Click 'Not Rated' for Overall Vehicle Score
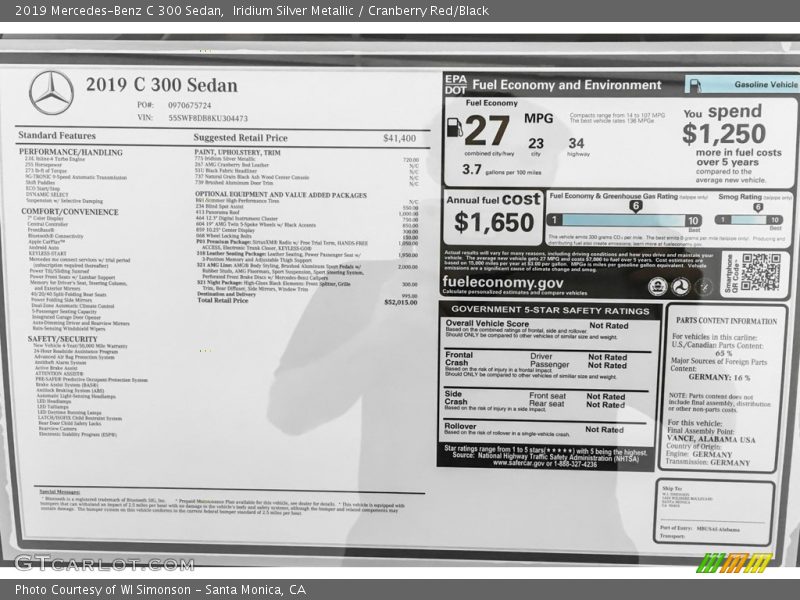 point(609,326)
